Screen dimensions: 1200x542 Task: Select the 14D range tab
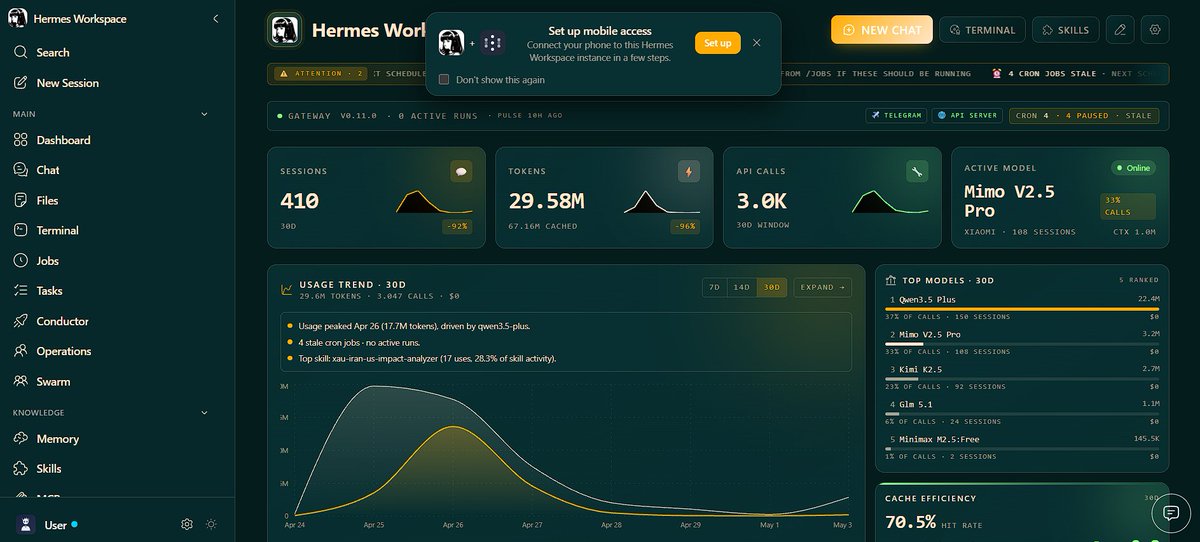(x=741, y=287)
